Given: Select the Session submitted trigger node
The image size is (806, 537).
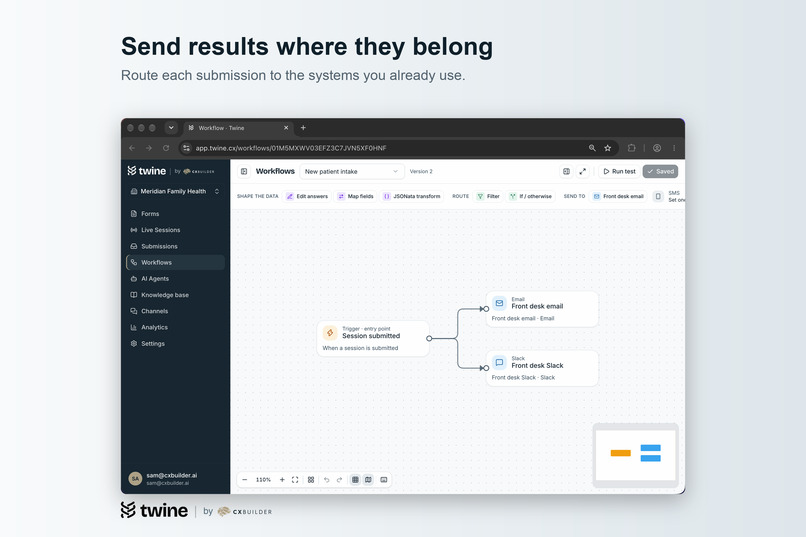Looking at the screenshot, I should (x=373, y=339).
